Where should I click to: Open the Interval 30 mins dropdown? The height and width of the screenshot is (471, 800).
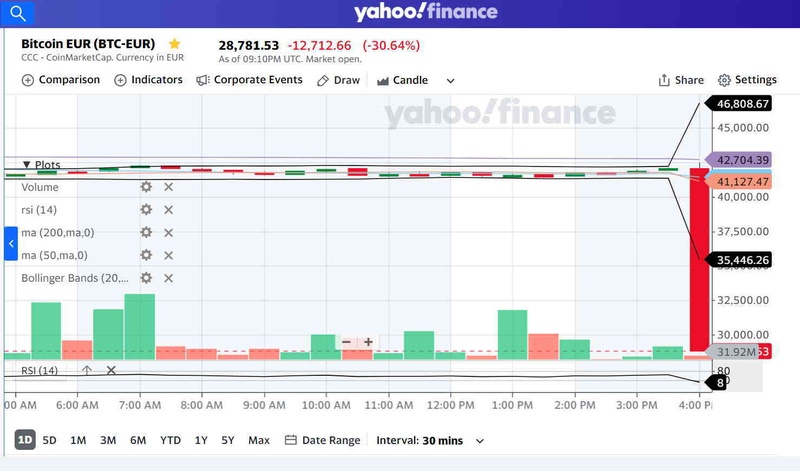click(x=430, y=440)
